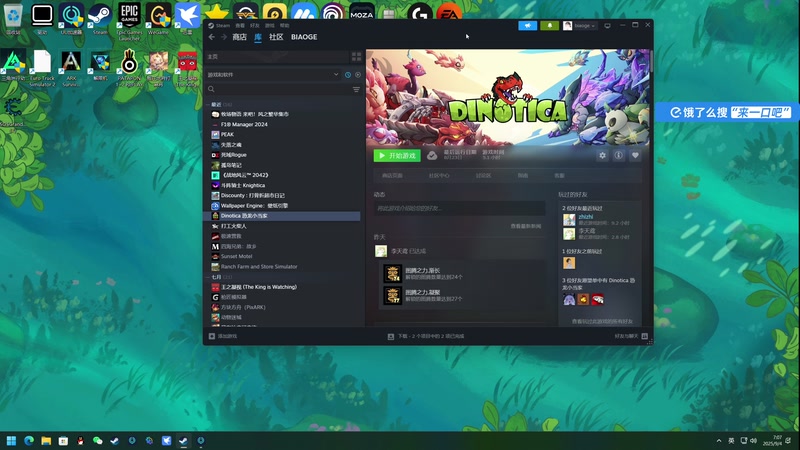Open the BIAOGE profile tab
This screenshot has width=800, height=450.
click(x=304, y=37)
